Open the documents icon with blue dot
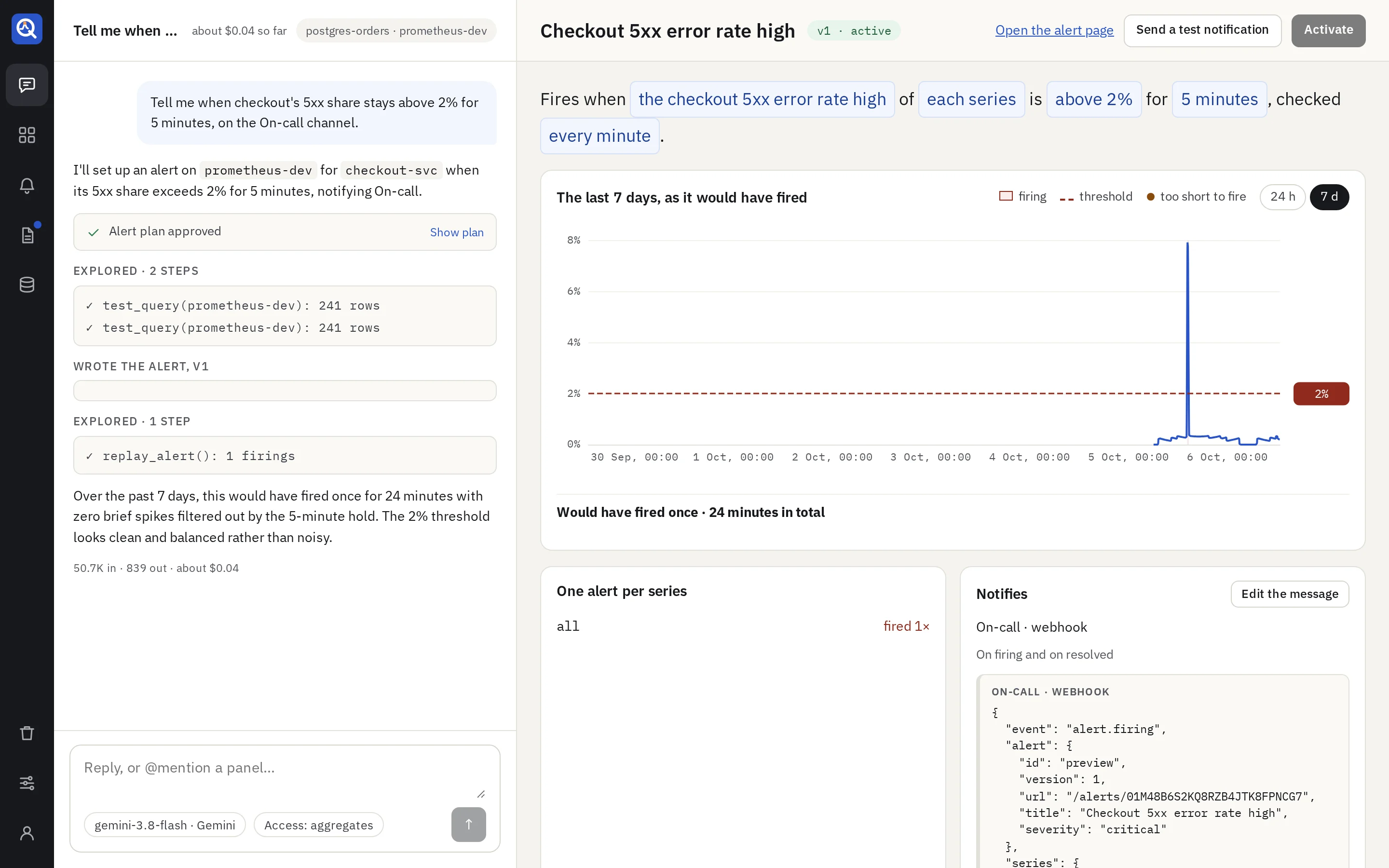Image resolution: width=1389 pixels, height=868 pixels. [x=27, y=235]
